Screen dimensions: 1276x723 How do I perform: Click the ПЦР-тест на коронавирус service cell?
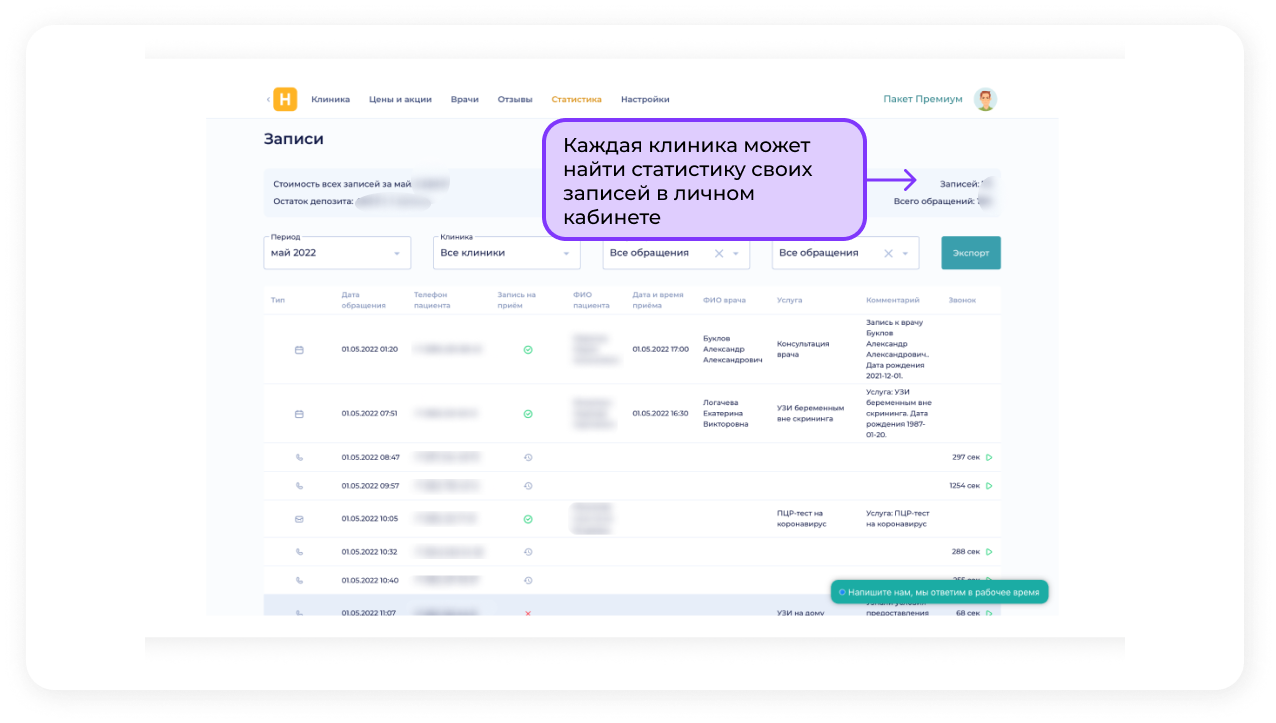pyautogui.click(x=802, y=519)
